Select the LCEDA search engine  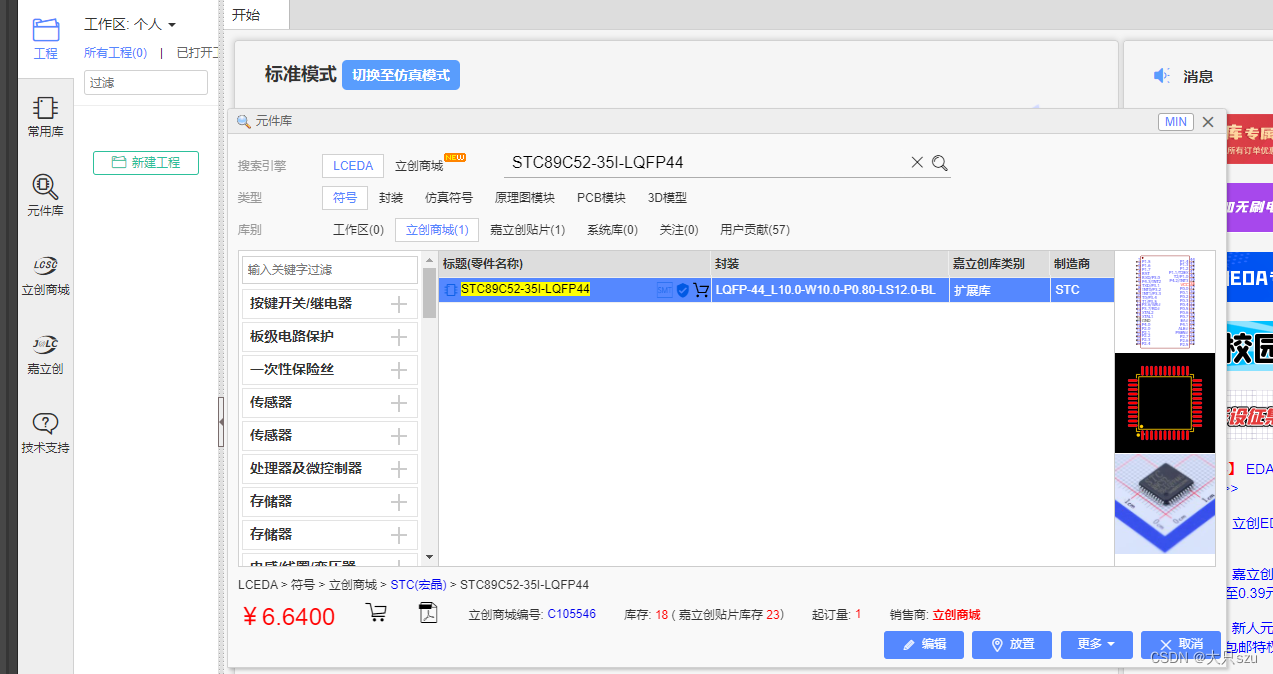coord(353,166)
